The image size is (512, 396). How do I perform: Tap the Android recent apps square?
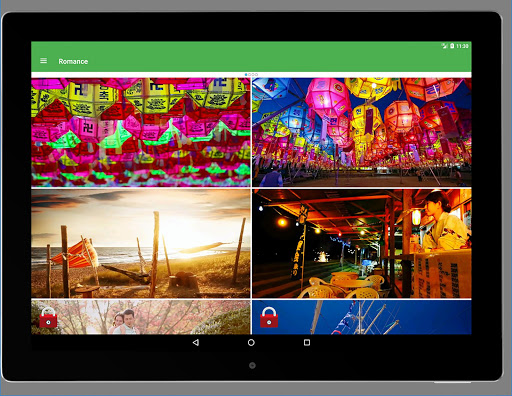click(307, 342)
